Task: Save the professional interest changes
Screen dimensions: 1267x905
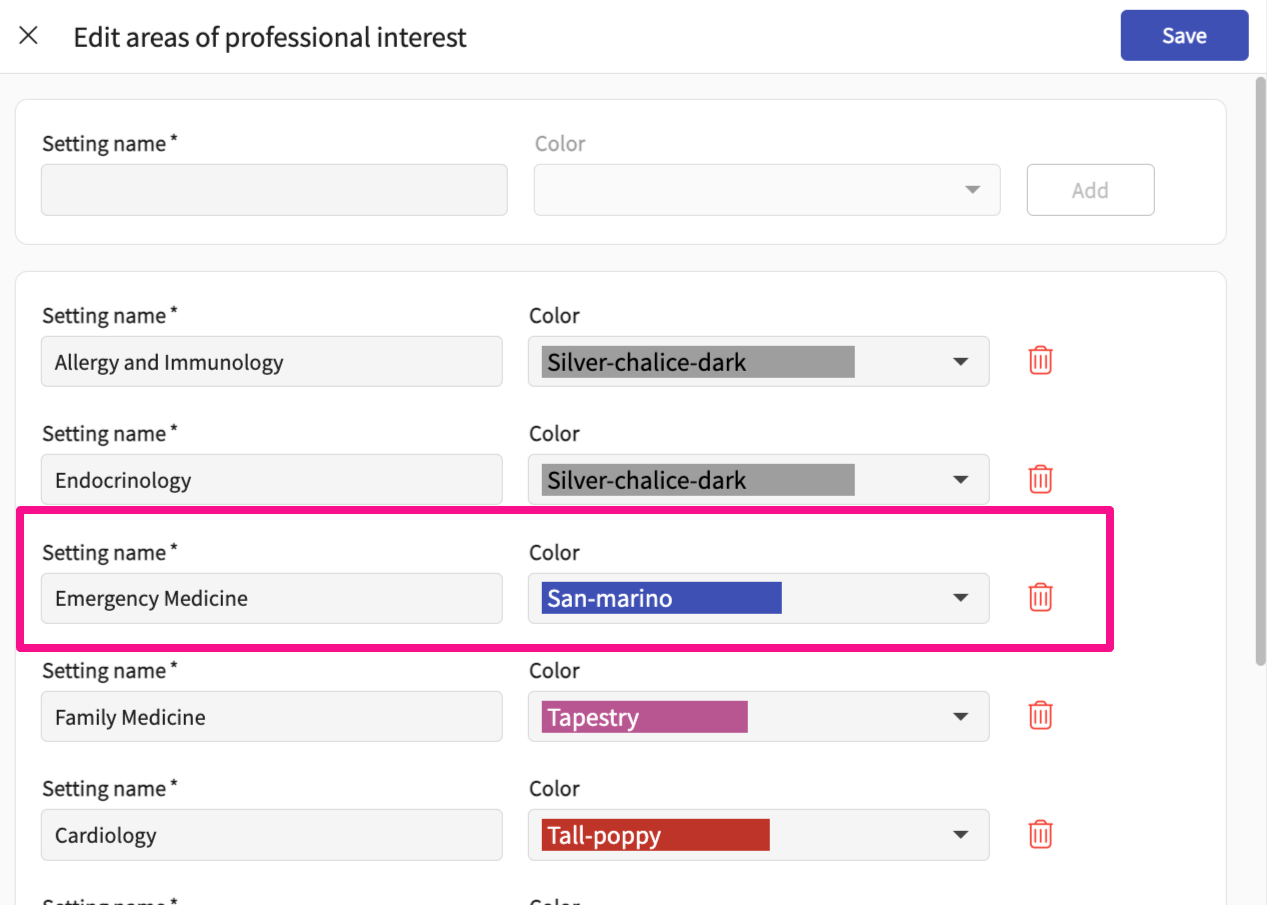Action: (1184, 36)
